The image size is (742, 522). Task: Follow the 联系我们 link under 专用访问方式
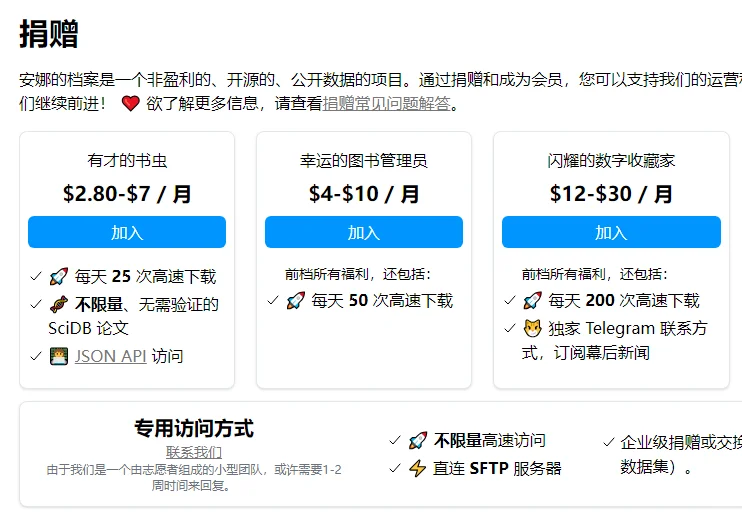[194, 452]
